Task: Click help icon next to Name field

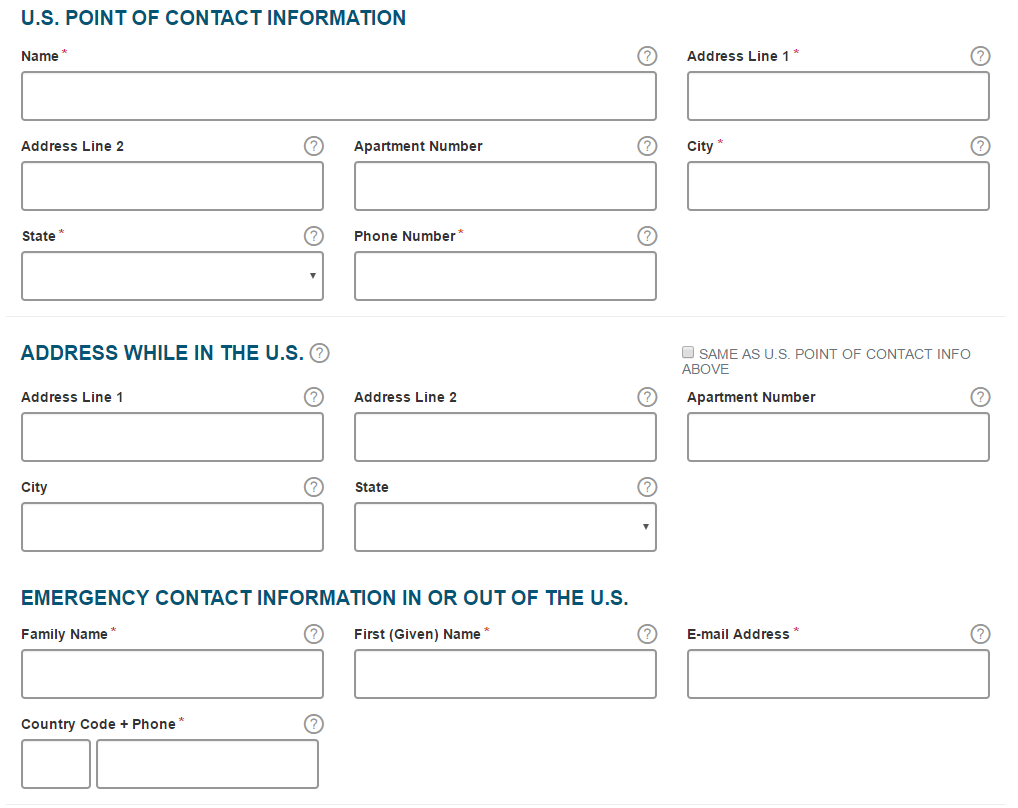Action: (x=647, y=56)
